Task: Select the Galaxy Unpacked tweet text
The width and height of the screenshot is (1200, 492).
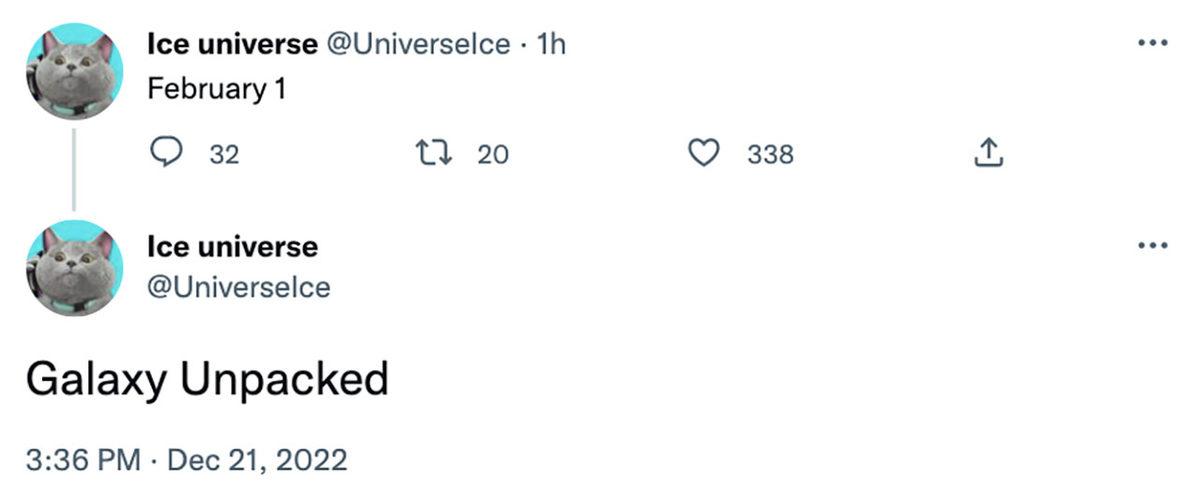Action: pos(206,380)
